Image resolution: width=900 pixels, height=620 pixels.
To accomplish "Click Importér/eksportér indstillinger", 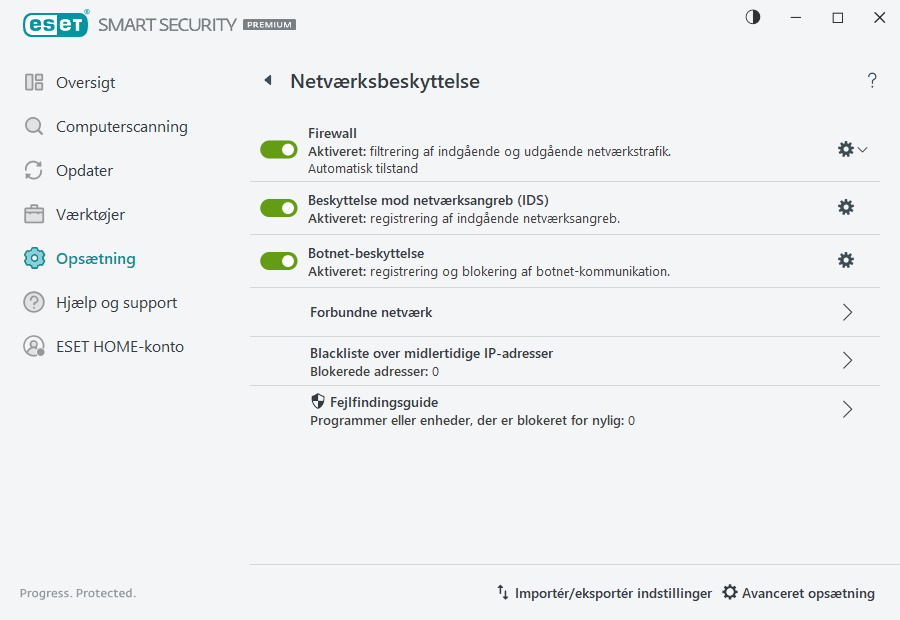I will (603, 592).
